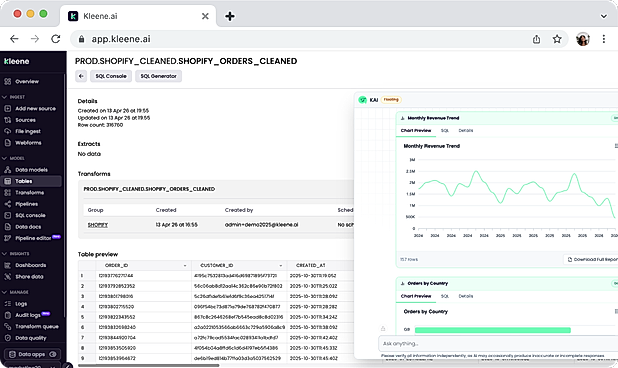Open Transforms icon in sidebar
The image size is (618, 368).
click(x=7, y=193)
